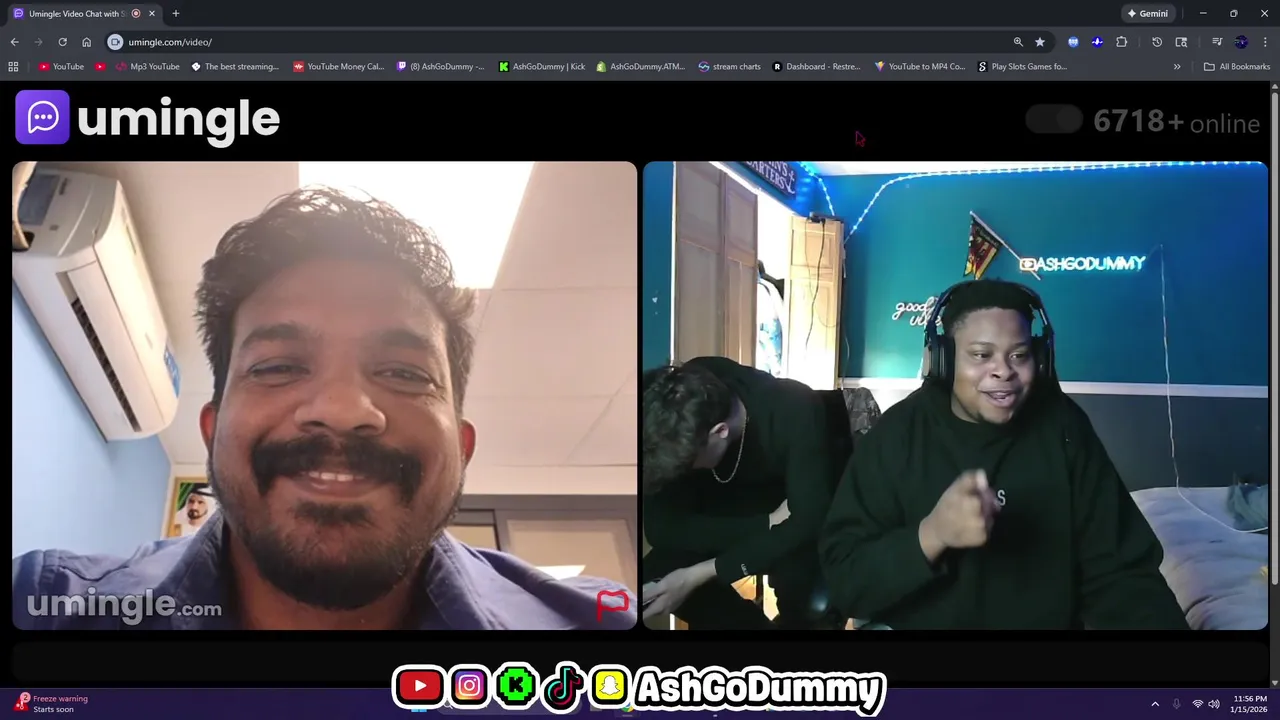The image size is (1280, 720).
Task: Open the 11:56 PM clock and date
Action: 1250,704
